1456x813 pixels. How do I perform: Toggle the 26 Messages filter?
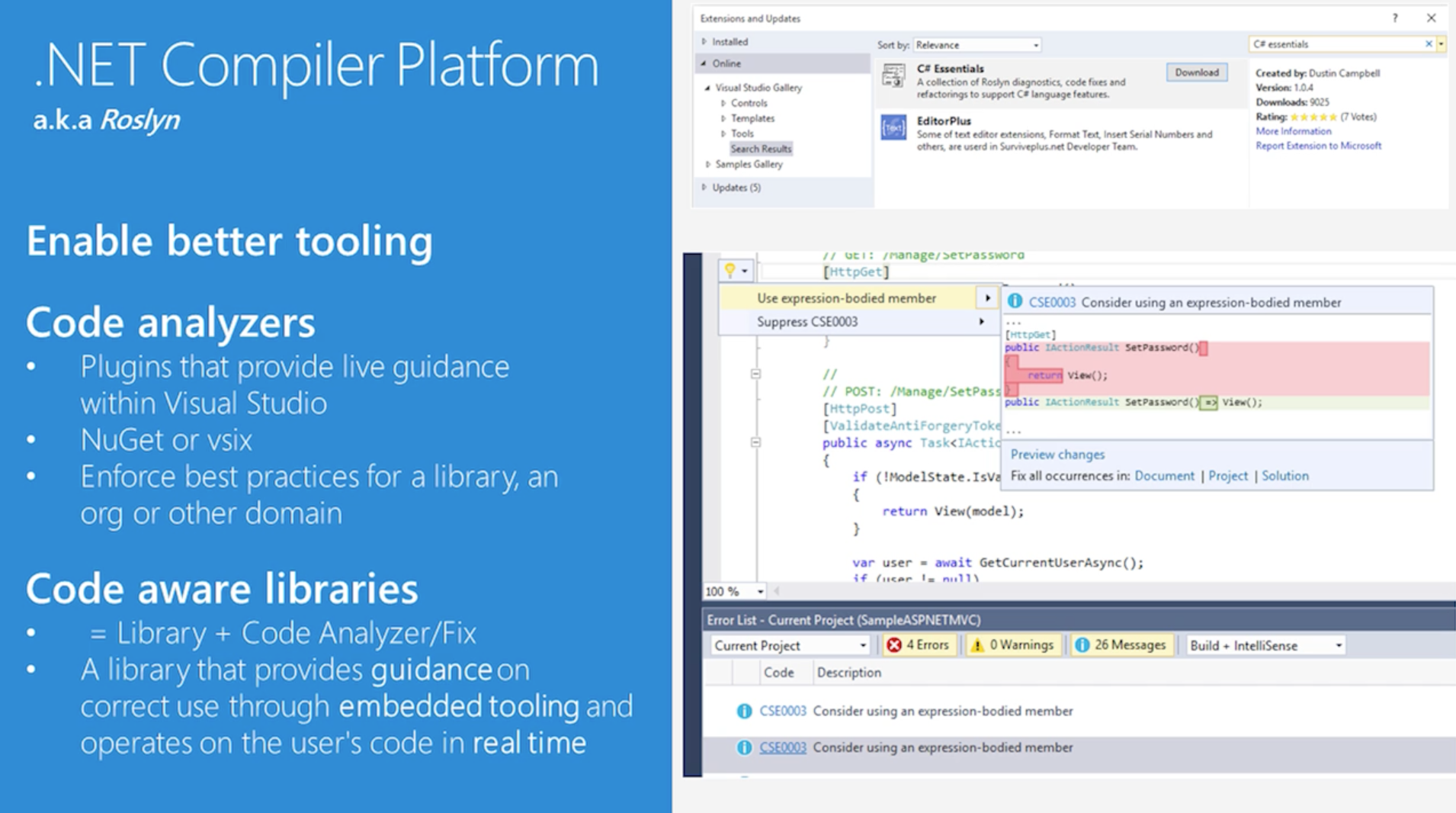(1121, 645)
